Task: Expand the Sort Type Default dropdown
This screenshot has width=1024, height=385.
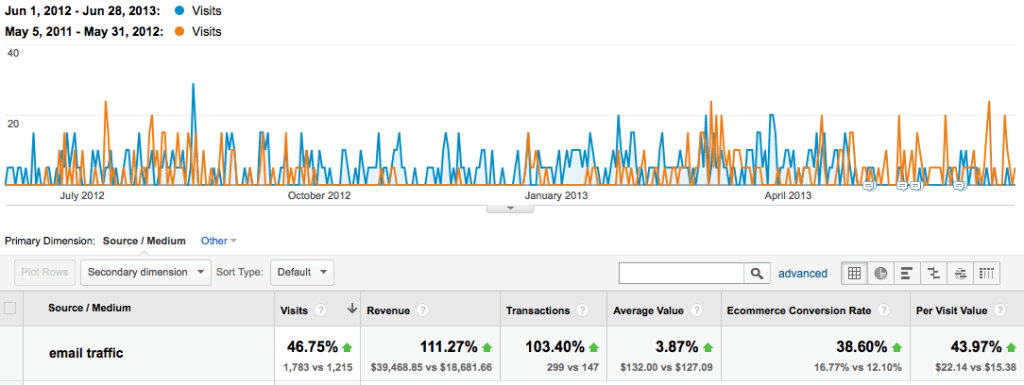Action: 302,272
